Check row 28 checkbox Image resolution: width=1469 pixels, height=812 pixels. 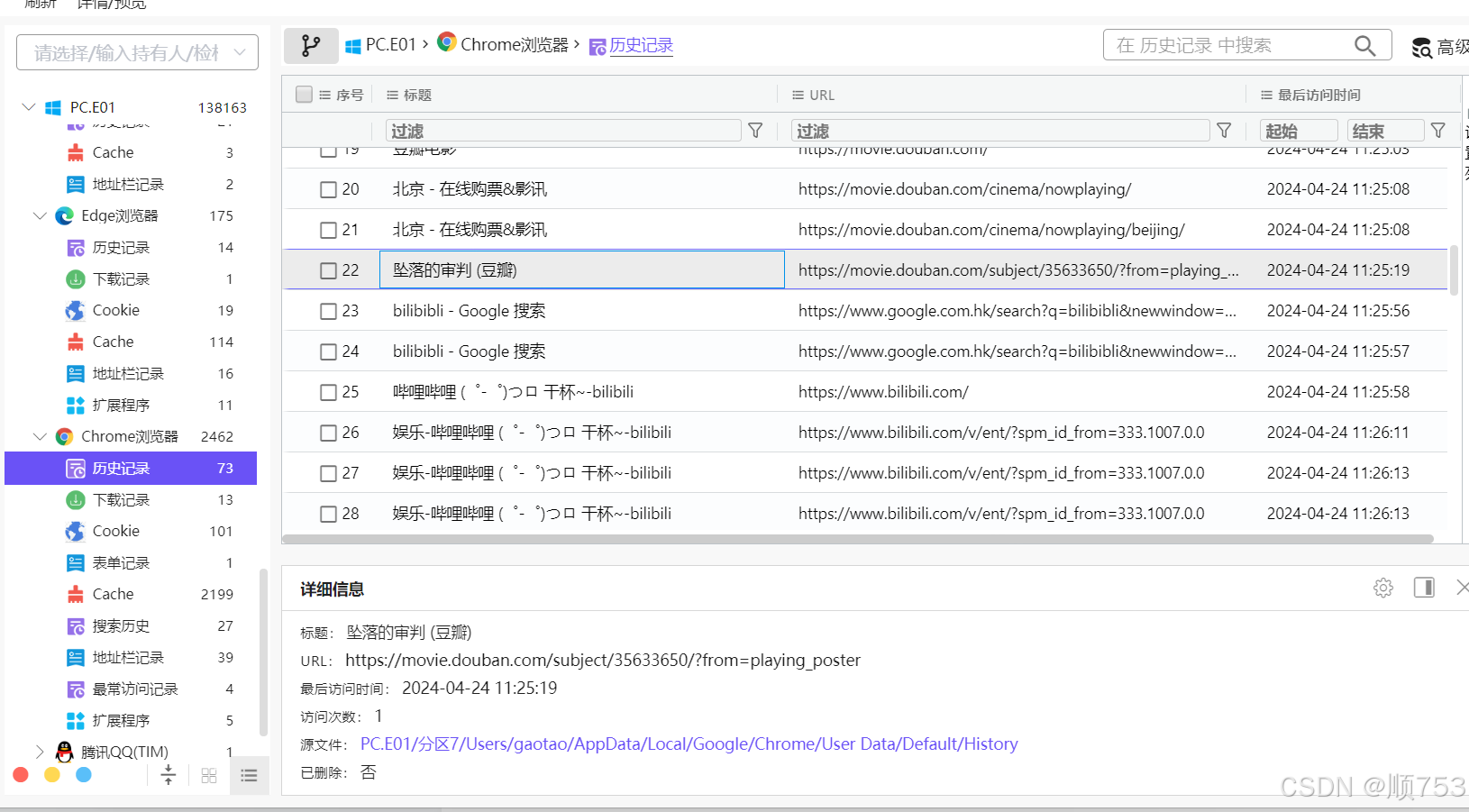[x=328, y=514]
